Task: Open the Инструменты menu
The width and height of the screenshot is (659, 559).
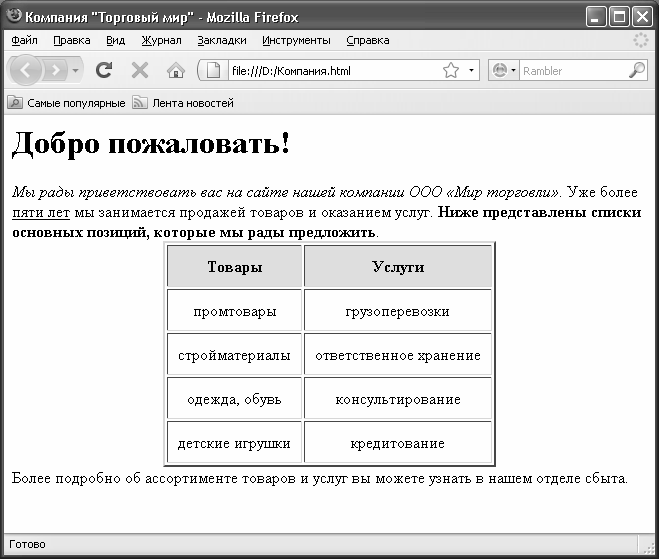Action: [296, 40]
